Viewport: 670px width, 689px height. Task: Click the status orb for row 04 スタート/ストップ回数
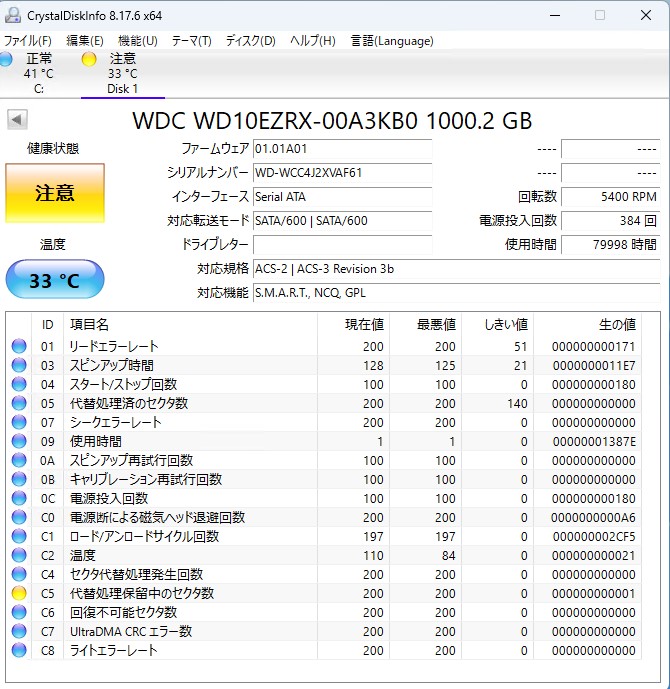[x=19, y=384]
